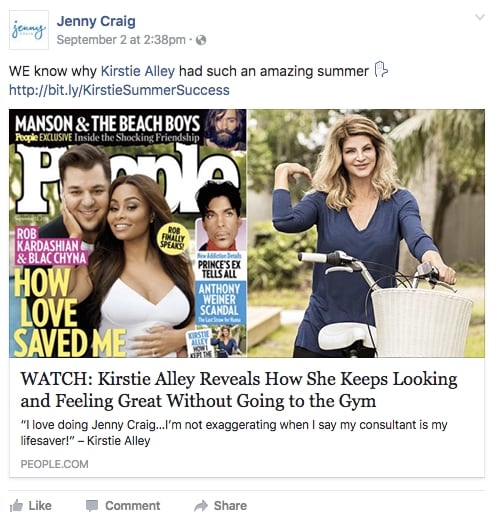
Task: Click the Jenny Craig profile logo avatar
Action: [x=29, y=30]
